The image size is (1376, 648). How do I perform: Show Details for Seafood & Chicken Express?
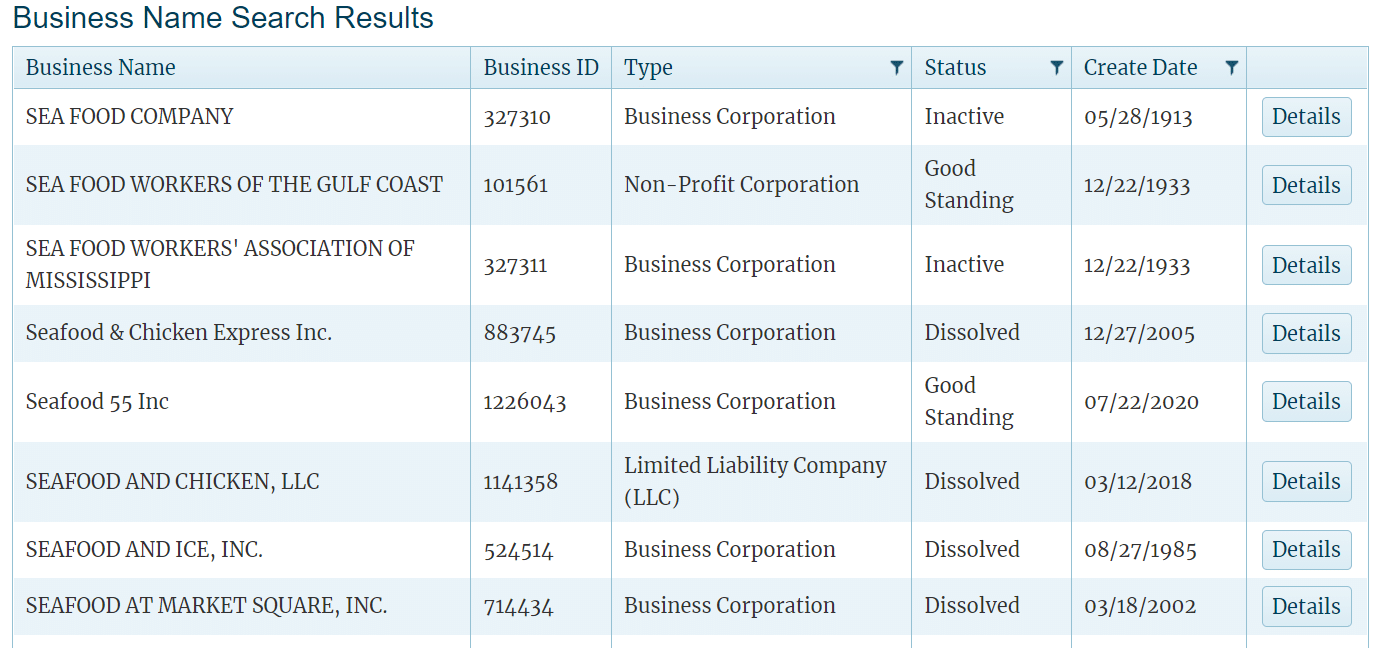coord(1306,333)
